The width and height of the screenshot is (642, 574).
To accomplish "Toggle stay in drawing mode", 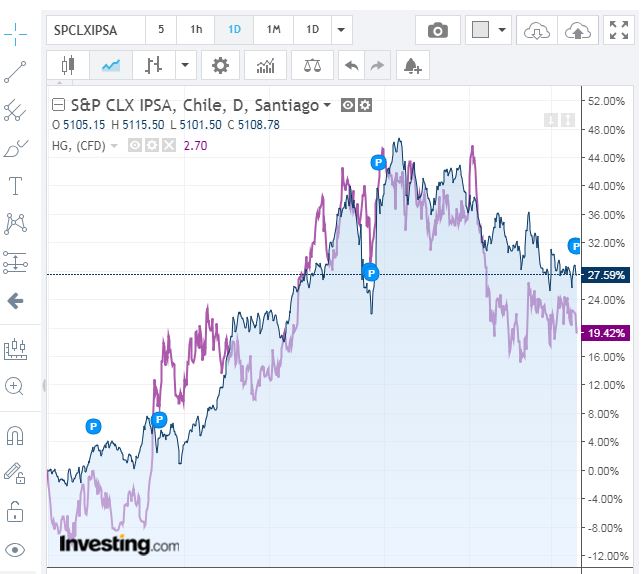I will coord(15,474).
